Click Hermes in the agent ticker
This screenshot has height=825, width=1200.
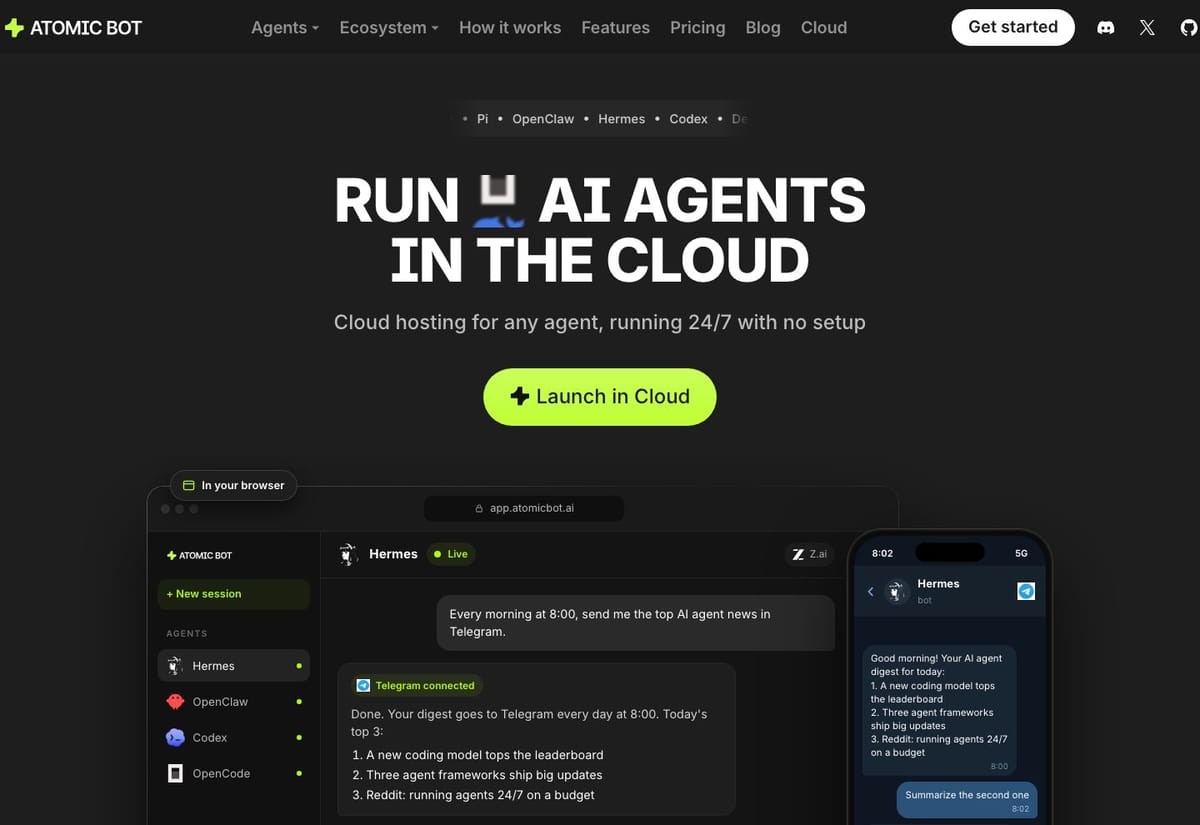(x=622, y=119)
